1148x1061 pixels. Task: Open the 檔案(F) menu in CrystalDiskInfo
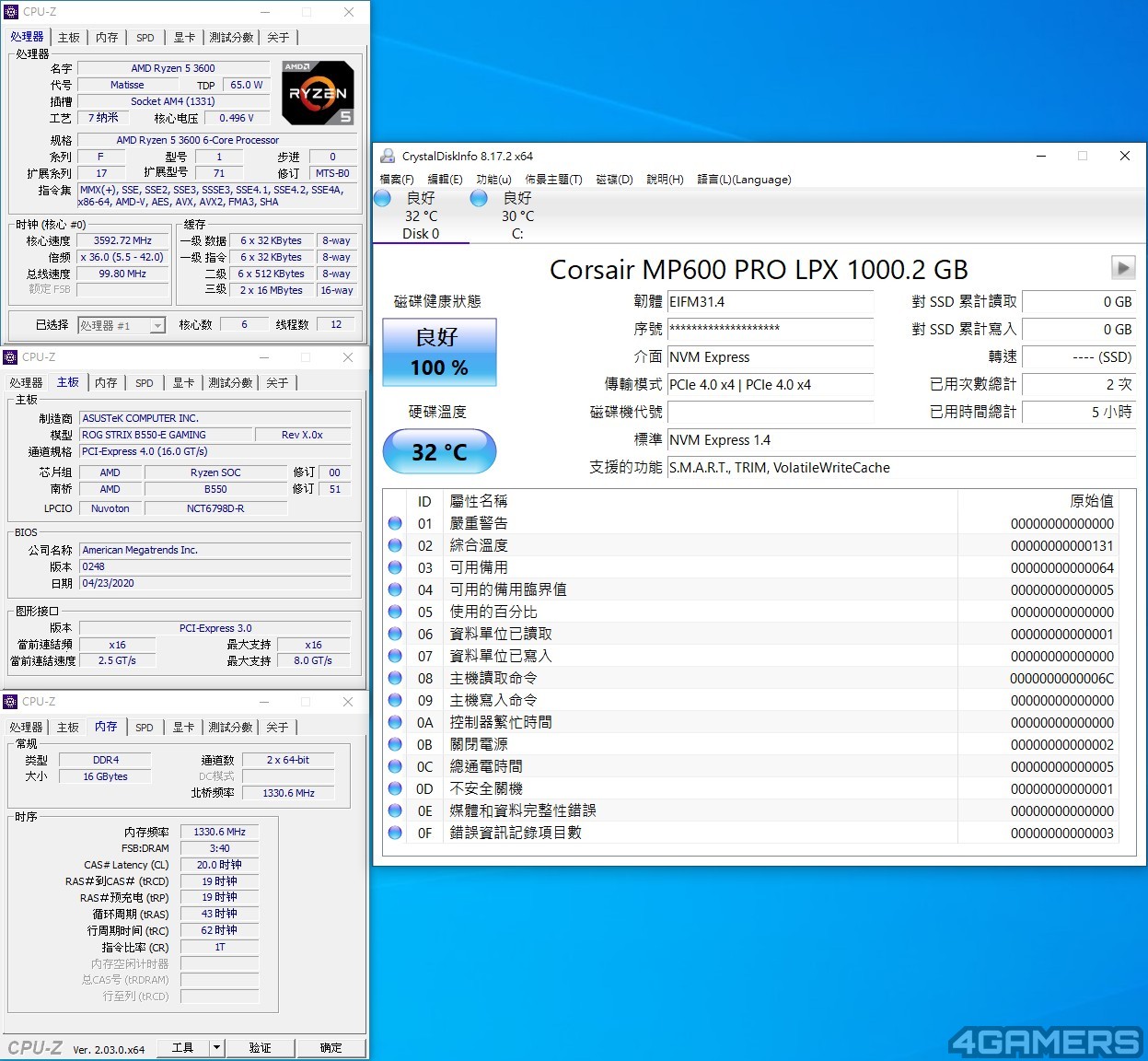(397, 180)
